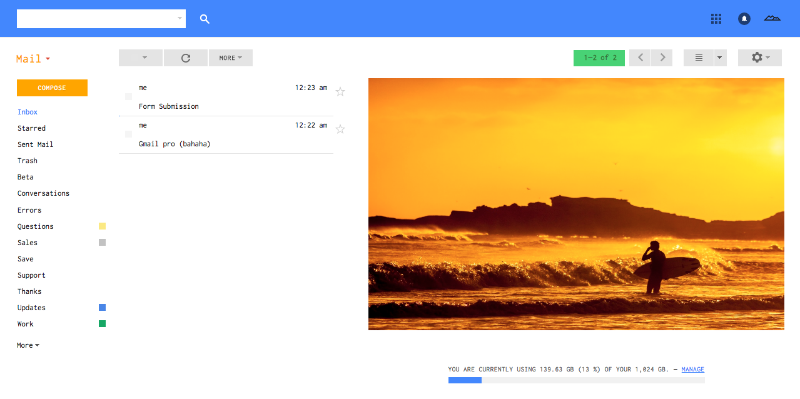The height and width of the screenshot is (399, 800).
Task: Click the storage usage progress bar
Action: [x=577, y=380]
